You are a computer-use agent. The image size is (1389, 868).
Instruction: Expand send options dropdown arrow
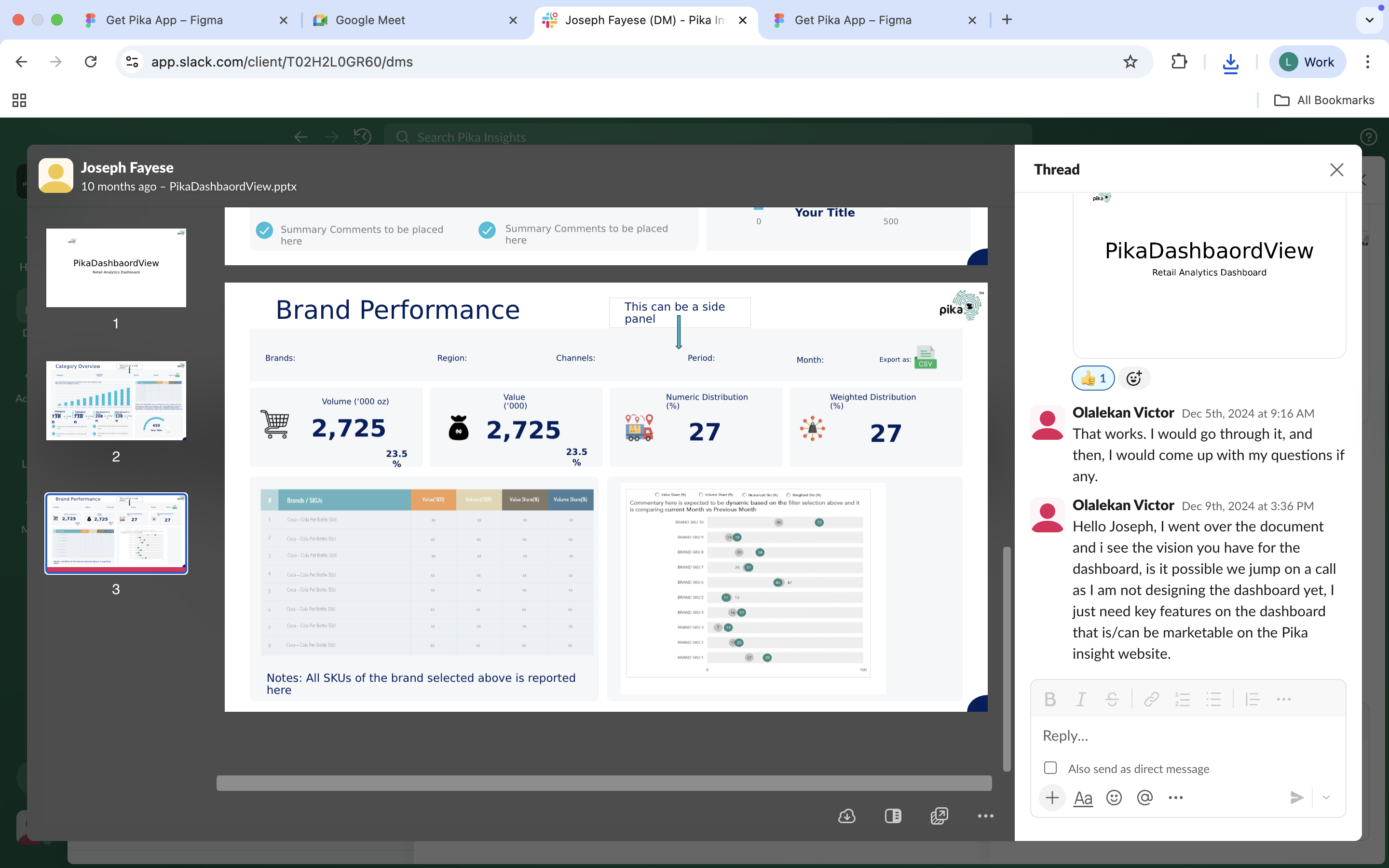coord(1326,798)
